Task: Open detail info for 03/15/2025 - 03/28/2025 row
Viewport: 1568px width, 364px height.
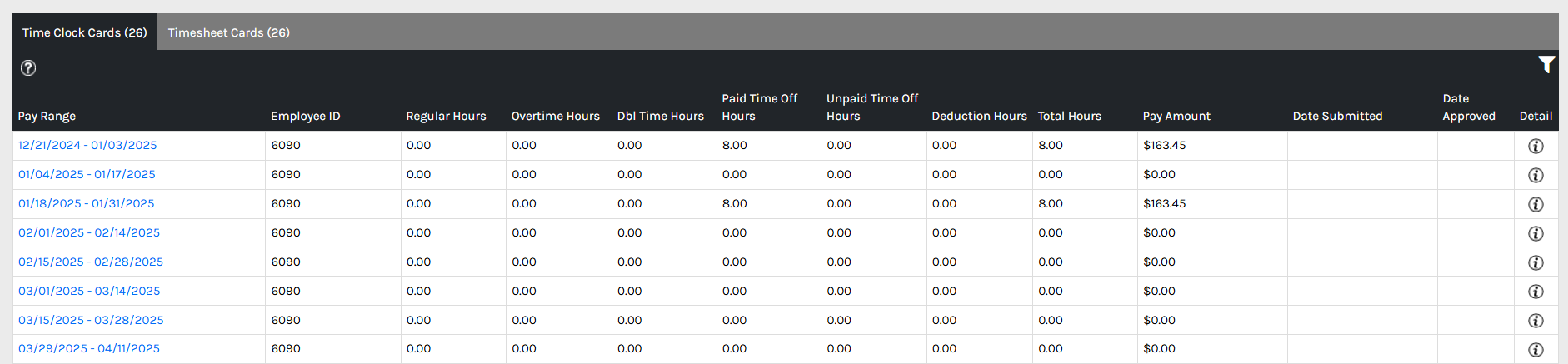Action: click(x=1536, y=321)
